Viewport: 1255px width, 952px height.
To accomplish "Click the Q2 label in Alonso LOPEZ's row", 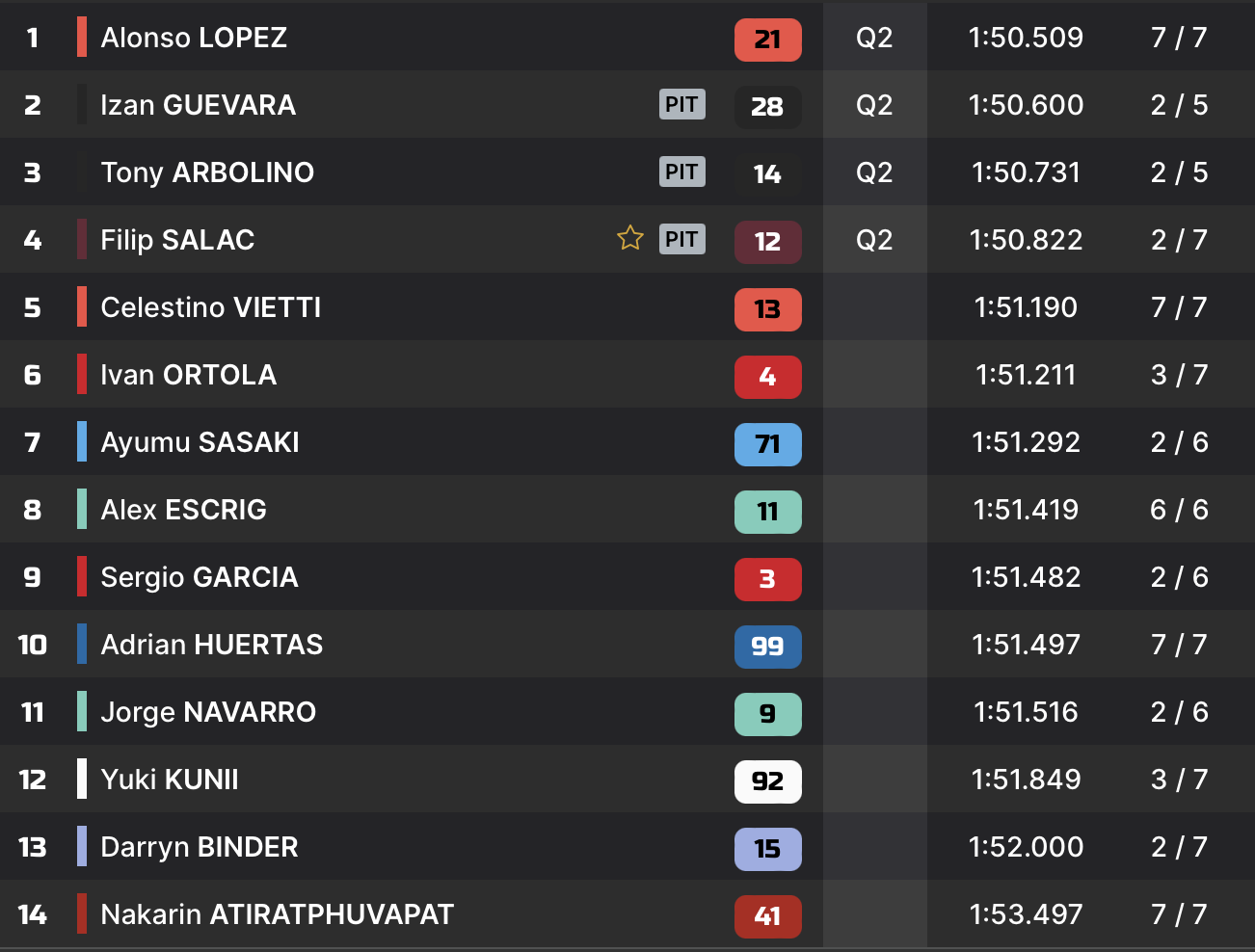I will 874,38.
